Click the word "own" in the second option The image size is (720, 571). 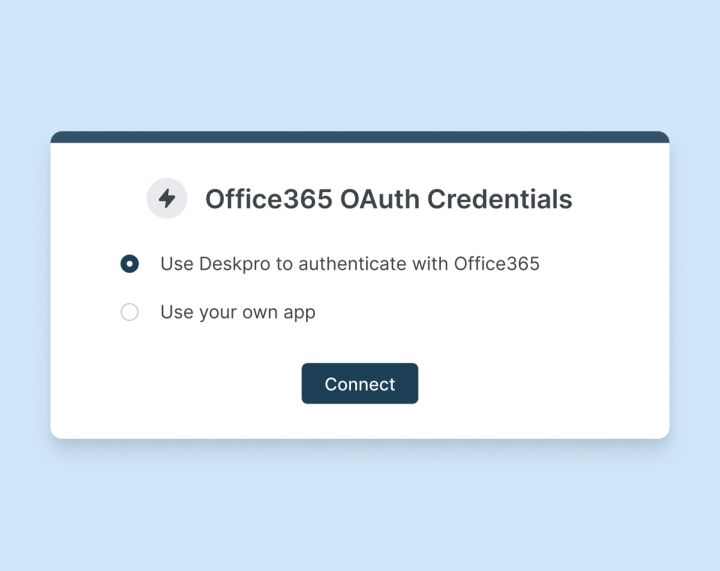tap(259, 312)
